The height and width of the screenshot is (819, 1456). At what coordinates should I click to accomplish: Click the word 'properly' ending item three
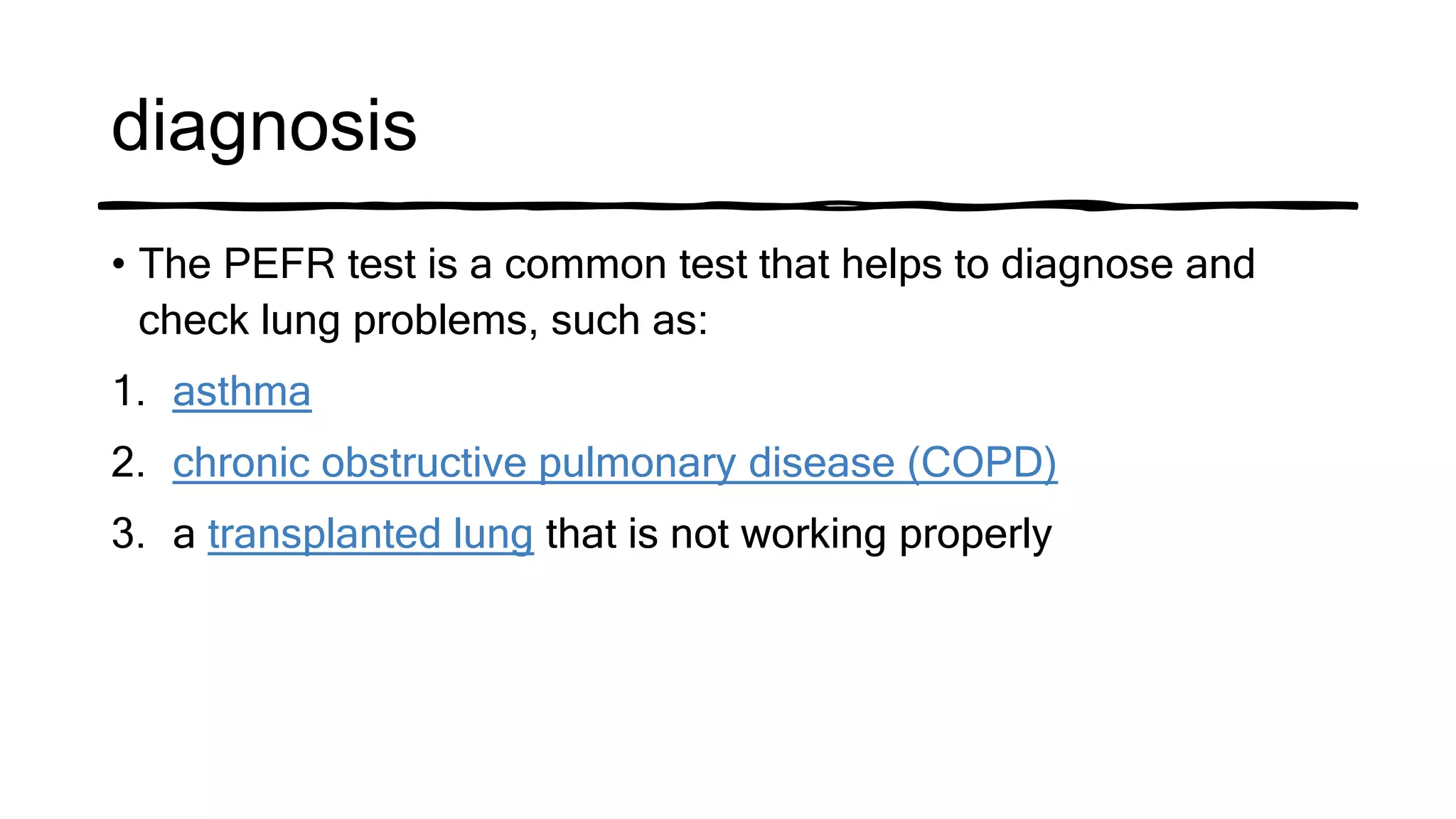pos(975,535)
